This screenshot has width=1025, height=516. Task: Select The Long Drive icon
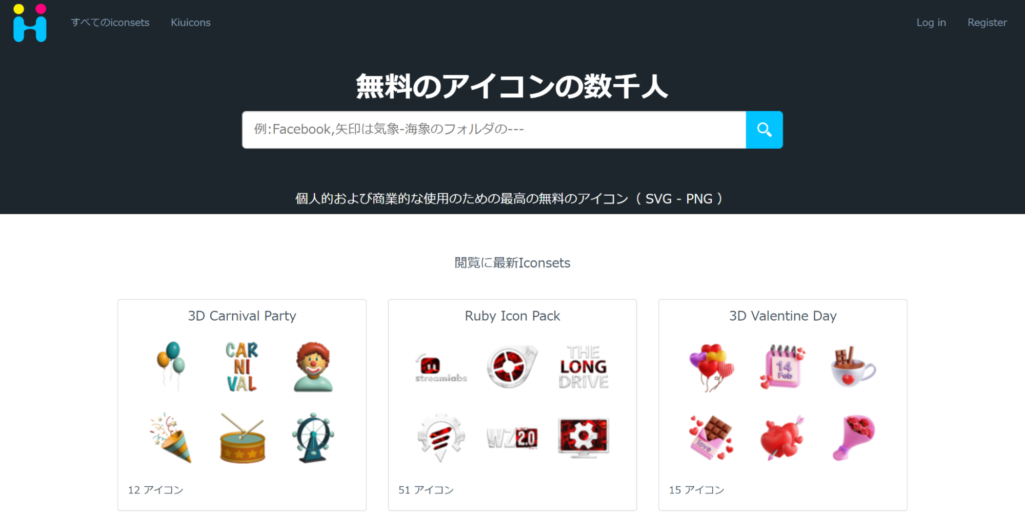point(583,367)
